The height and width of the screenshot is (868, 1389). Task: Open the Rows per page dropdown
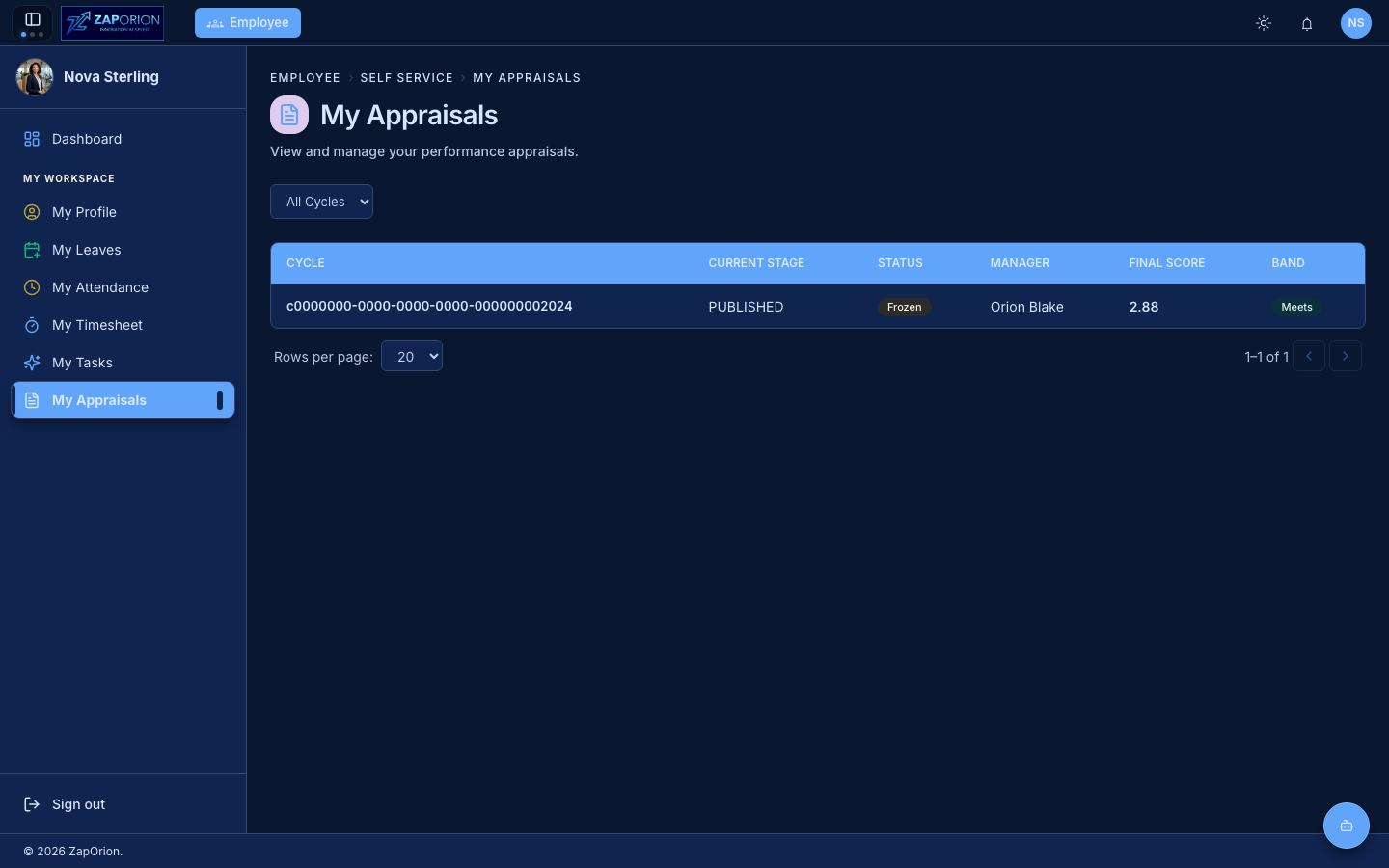coord(412,356)
